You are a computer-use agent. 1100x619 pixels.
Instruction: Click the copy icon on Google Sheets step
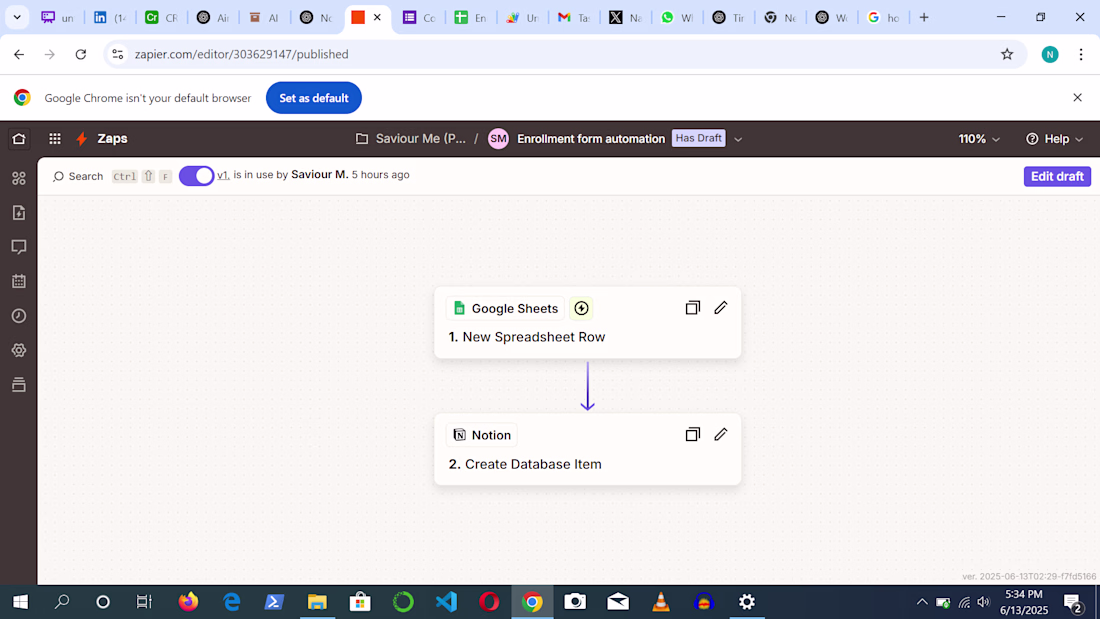point(692,308)
